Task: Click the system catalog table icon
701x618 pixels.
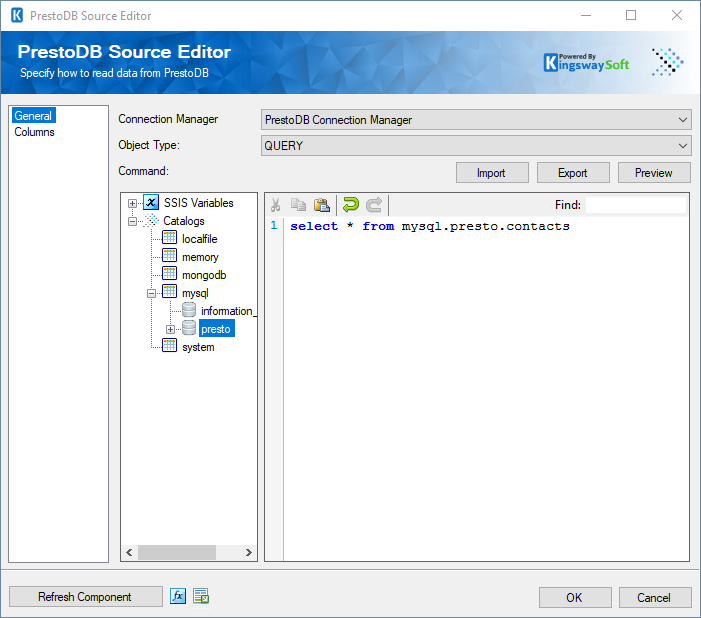Action: pos(169,346)
